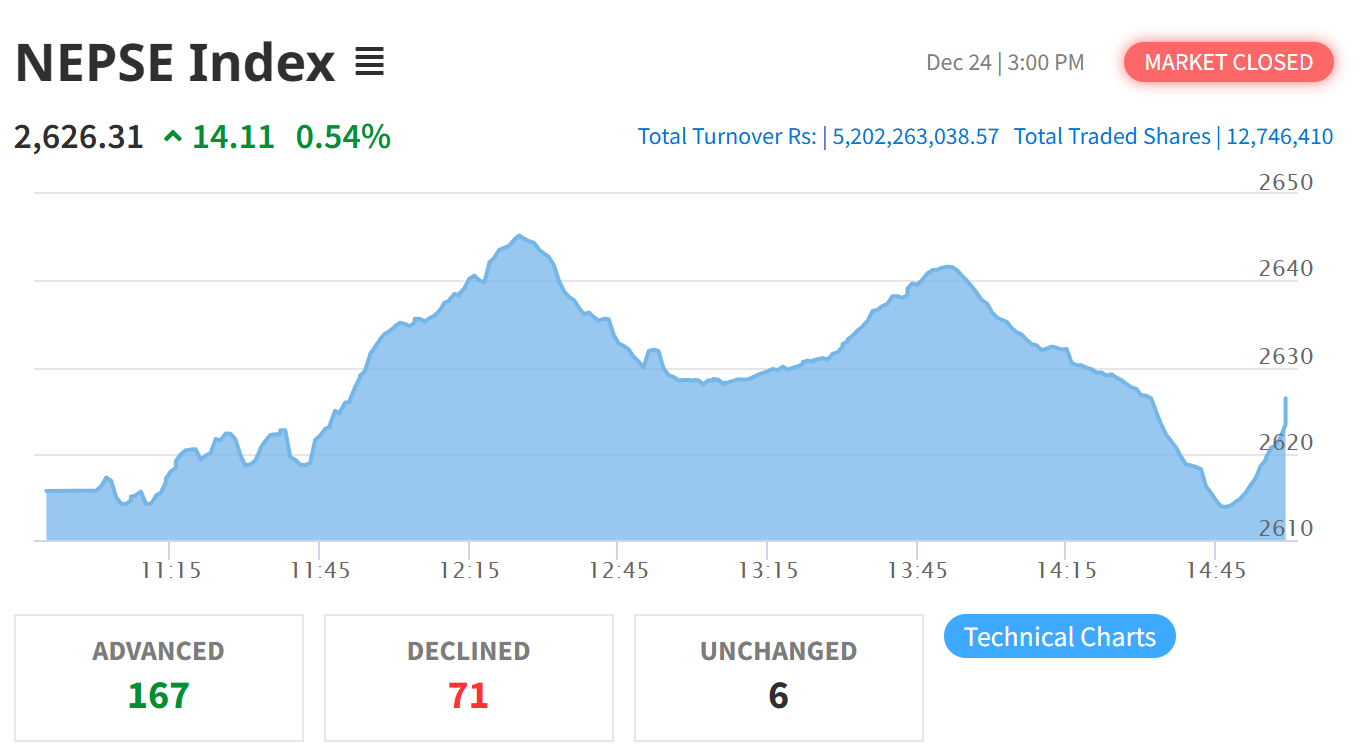
Task: Click the 14:45 time axis label
Action: [x=1215, y=571]
